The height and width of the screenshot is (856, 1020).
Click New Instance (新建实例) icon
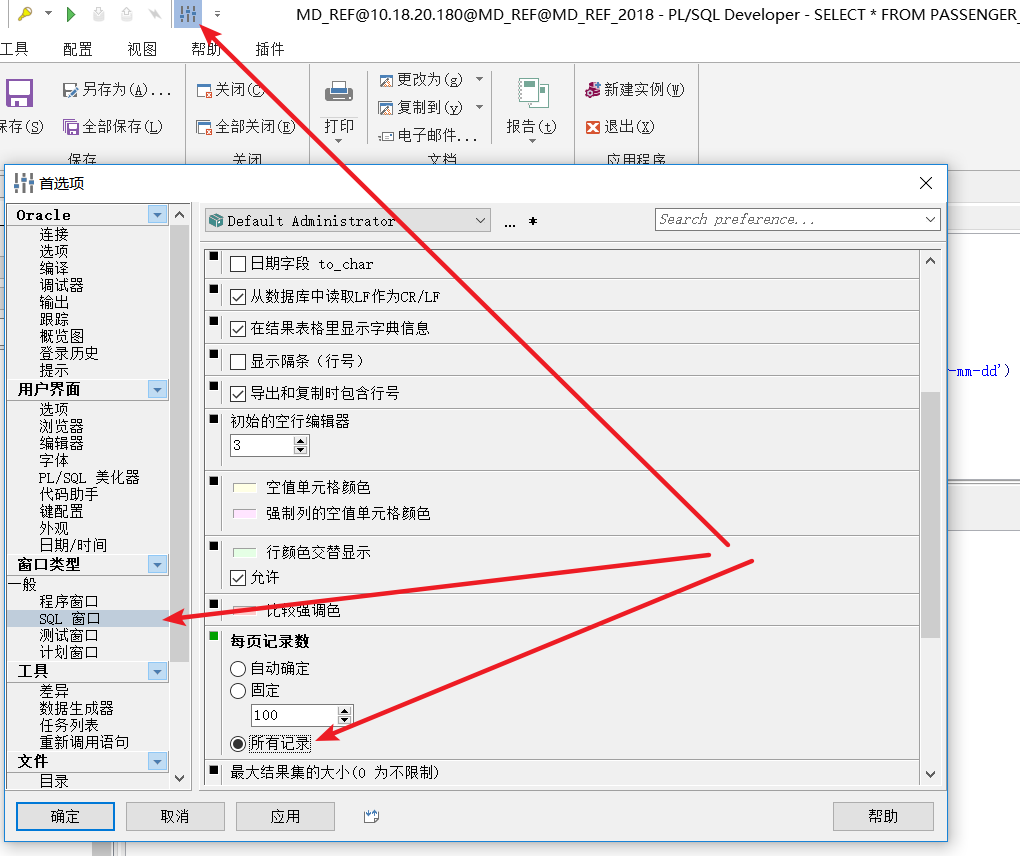pos(593,90)
